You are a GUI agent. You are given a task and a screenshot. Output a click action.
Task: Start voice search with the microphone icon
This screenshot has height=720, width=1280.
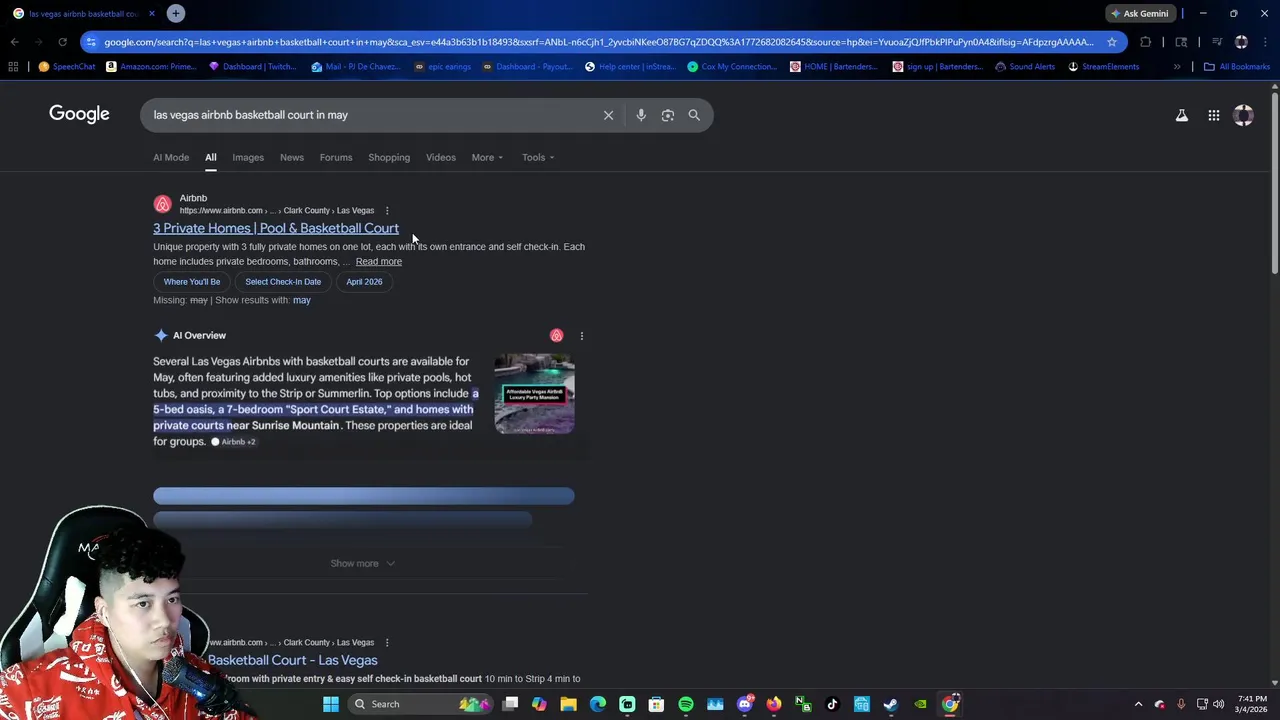click(641, 115)
